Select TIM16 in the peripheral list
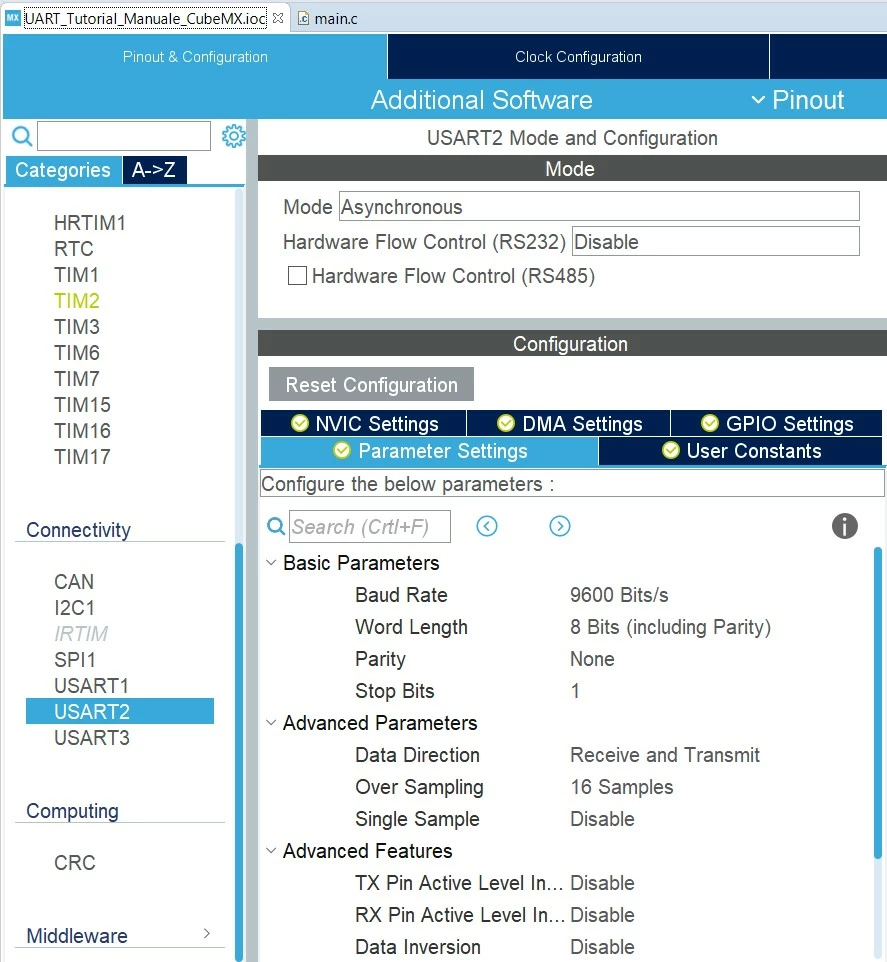The width and height of the screenshot is (887, 962). coord(82,431)
